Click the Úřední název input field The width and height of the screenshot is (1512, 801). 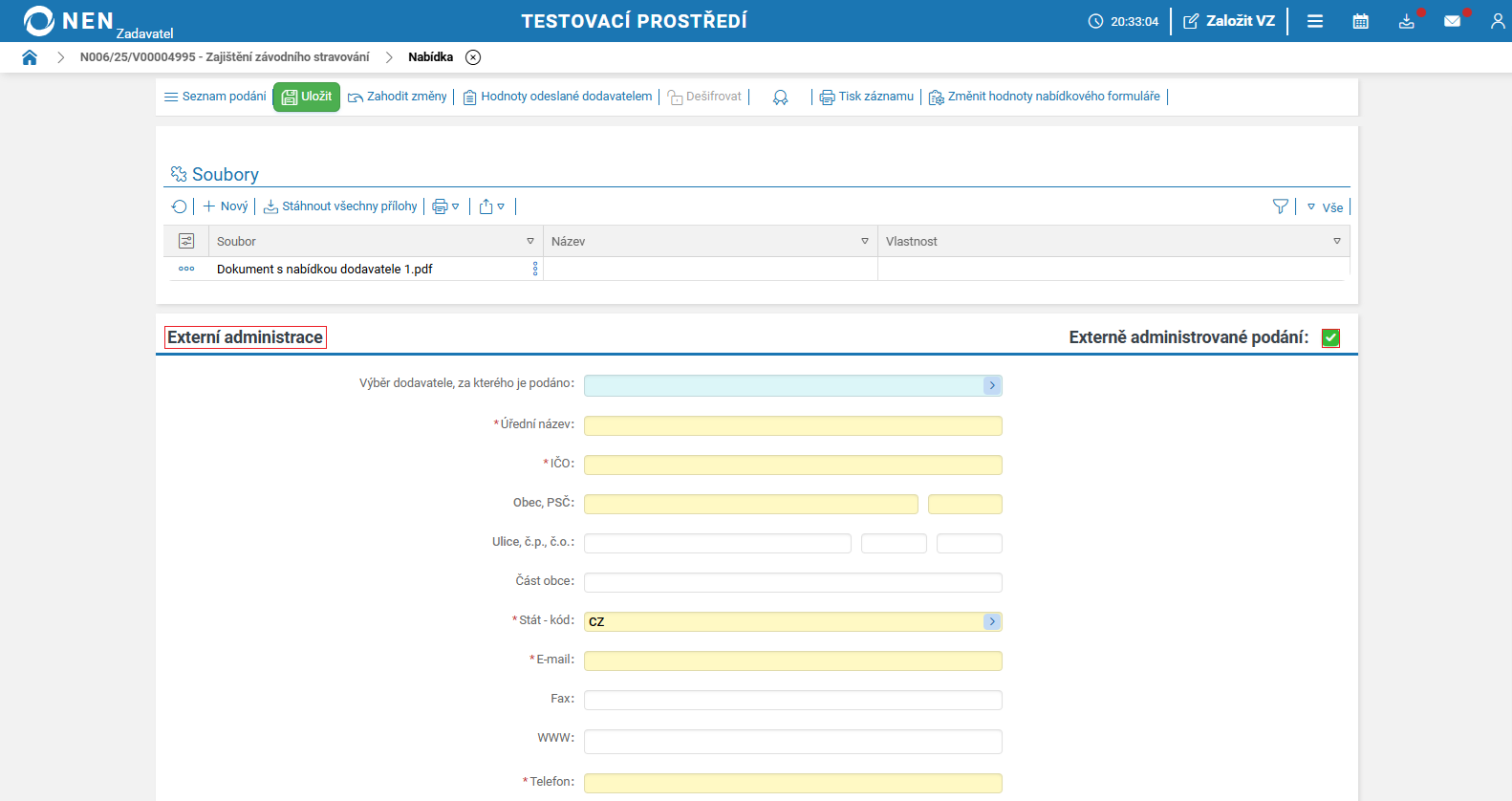tap(792, 425)
